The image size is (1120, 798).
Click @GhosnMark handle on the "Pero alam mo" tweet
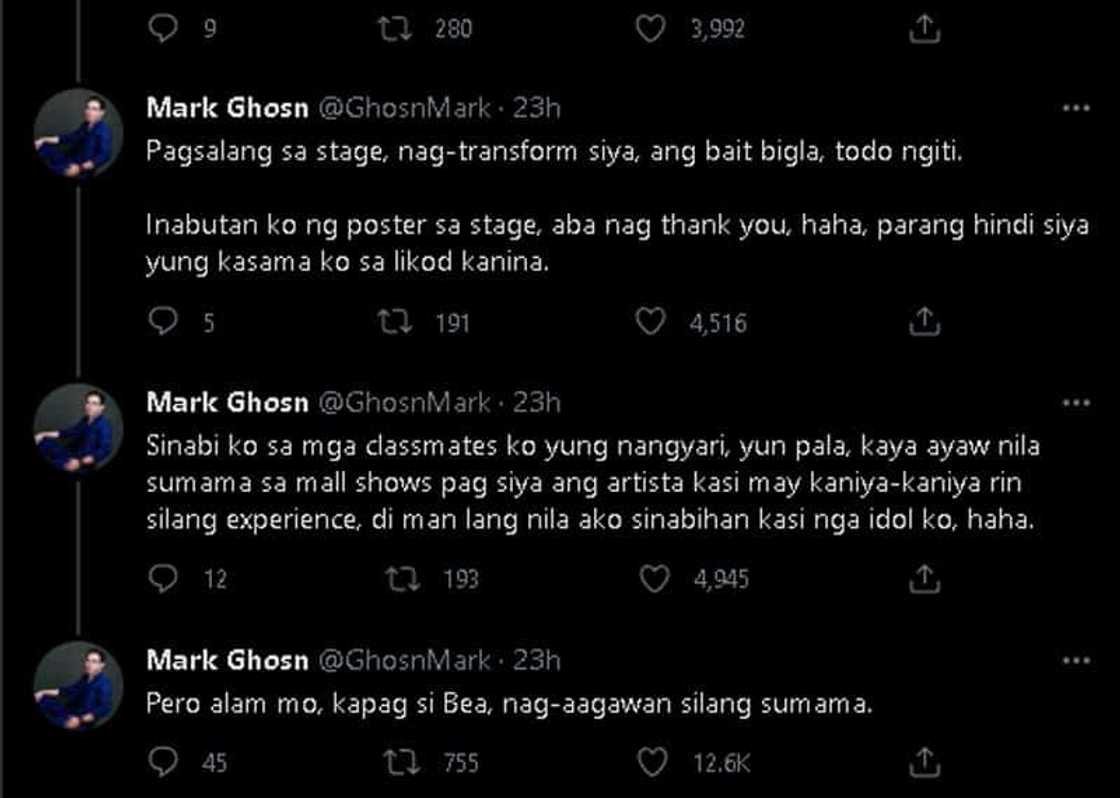404,660
